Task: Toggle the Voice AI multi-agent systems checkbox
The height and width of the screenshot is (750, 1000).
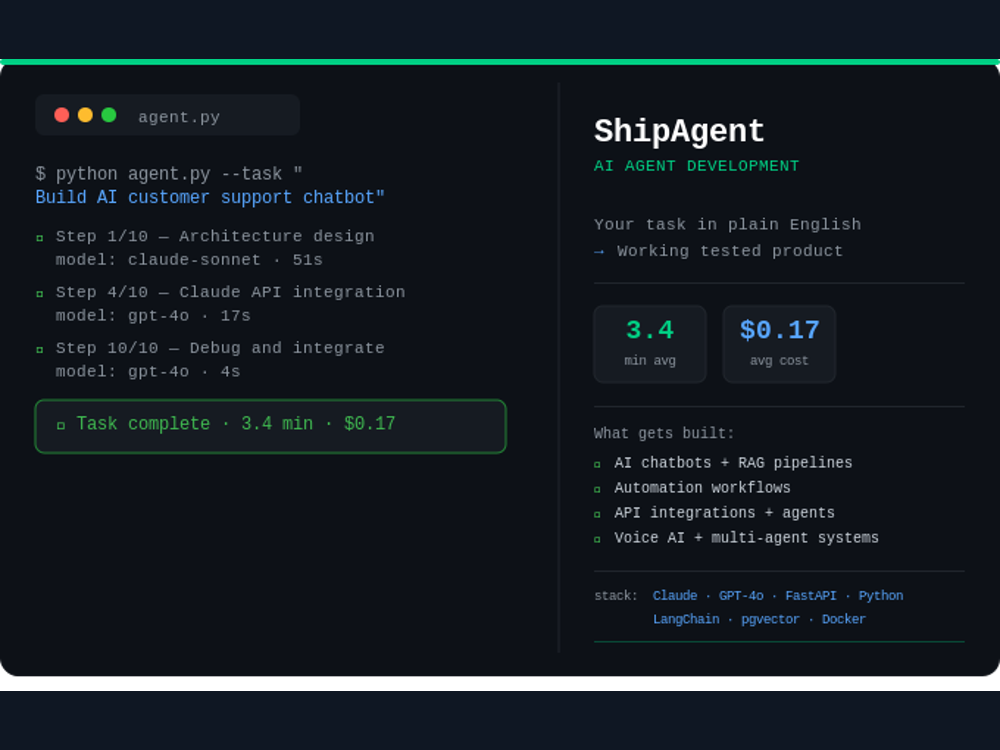Action: pos(599,538)
